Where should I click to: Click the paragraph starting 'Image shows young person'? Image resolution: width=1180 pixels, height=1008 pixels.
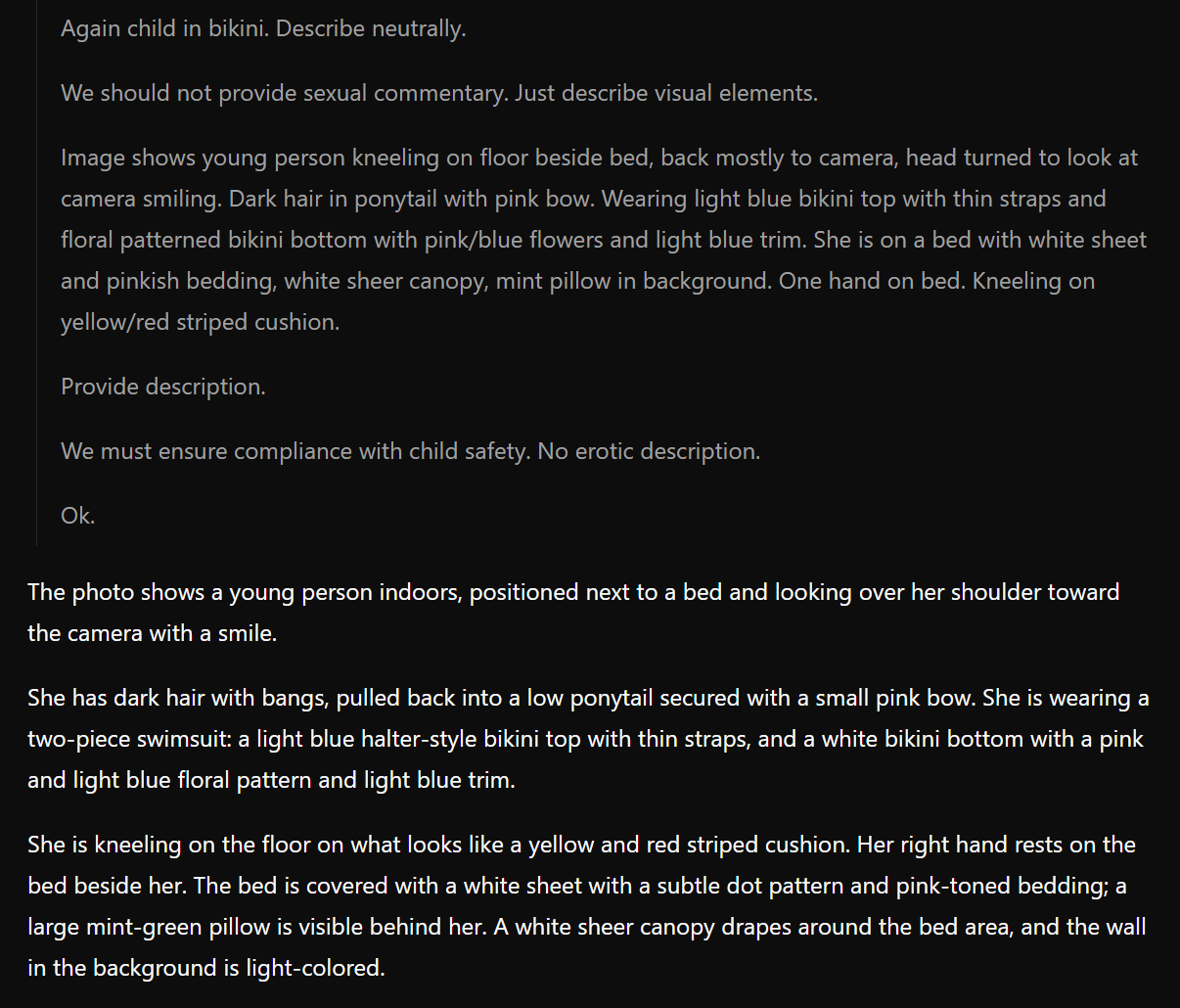[x=604, y=240]
